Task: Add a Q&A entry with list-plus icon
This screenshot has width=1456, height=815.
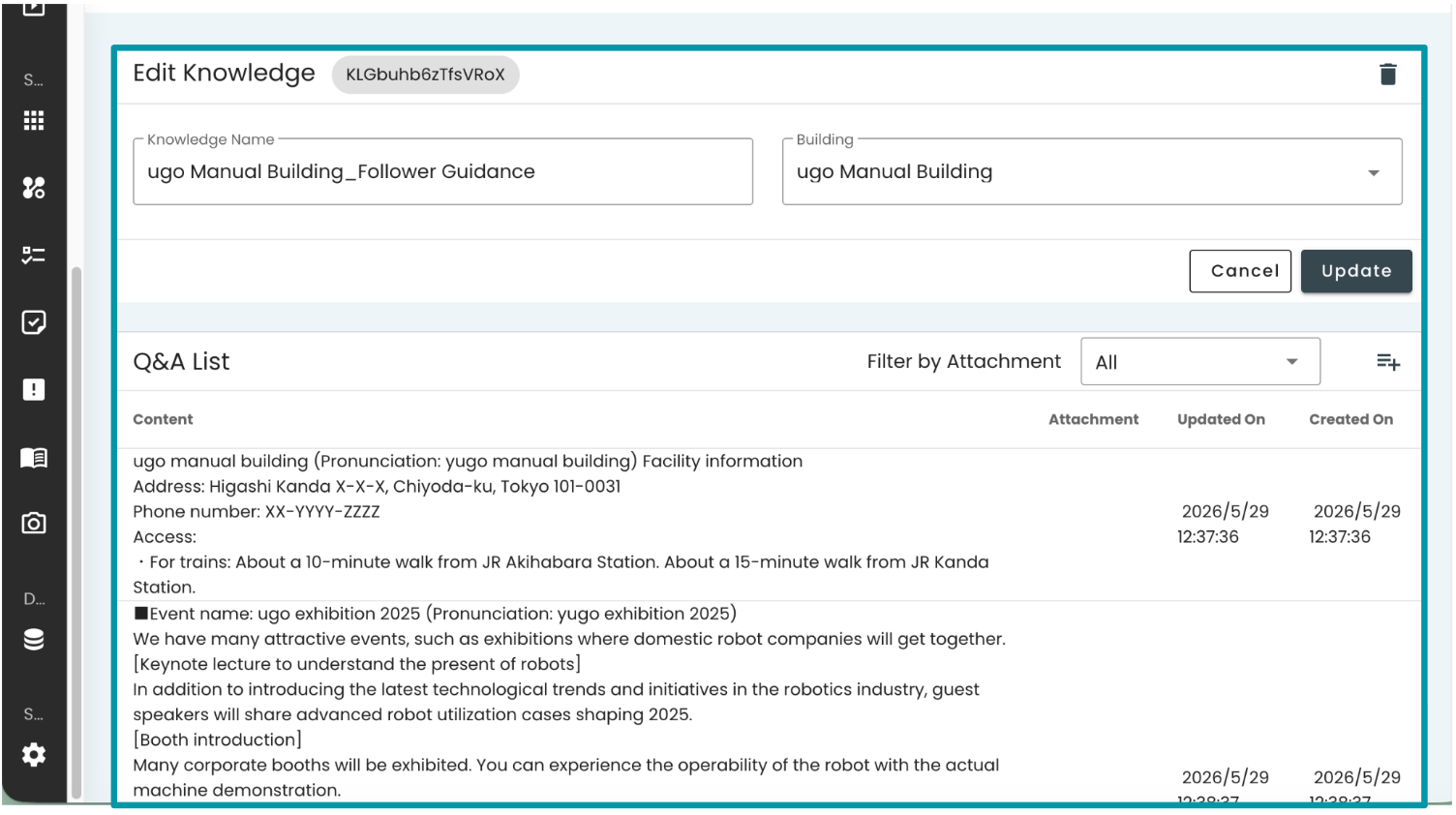Action: tap(1387, 362)
